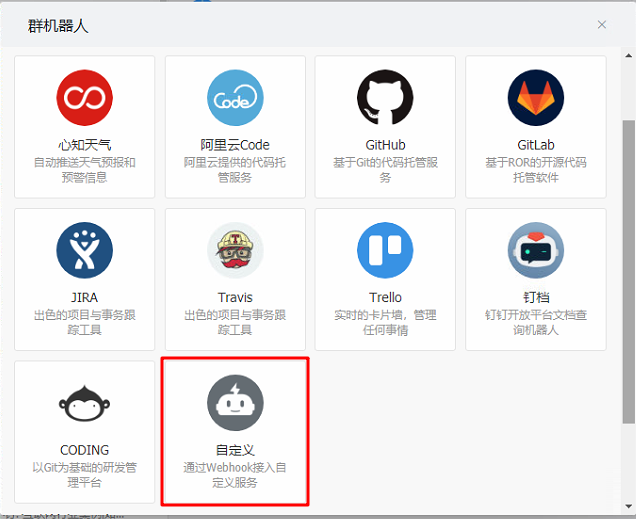Click the JIRA card title
The image size is (636, 519).
point(84,298)
